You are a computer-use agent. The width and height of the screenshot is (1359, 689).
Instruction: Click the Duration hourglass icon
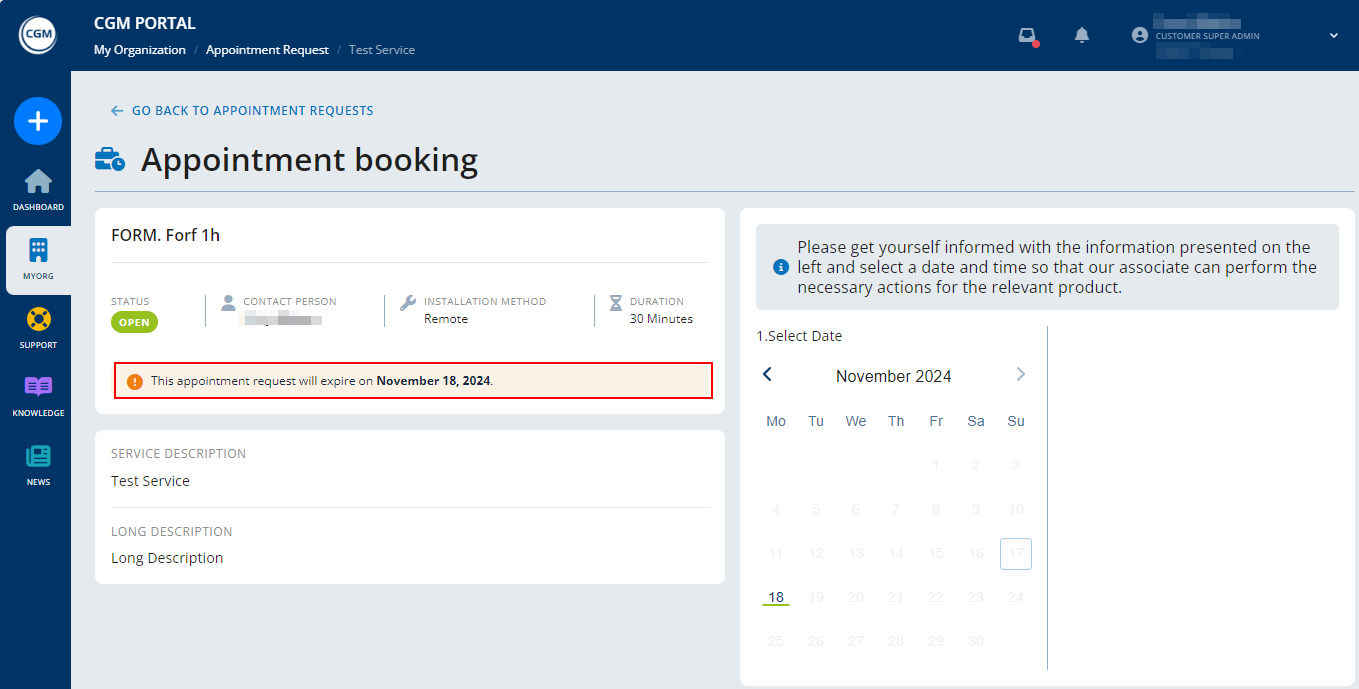coord(617,302)
